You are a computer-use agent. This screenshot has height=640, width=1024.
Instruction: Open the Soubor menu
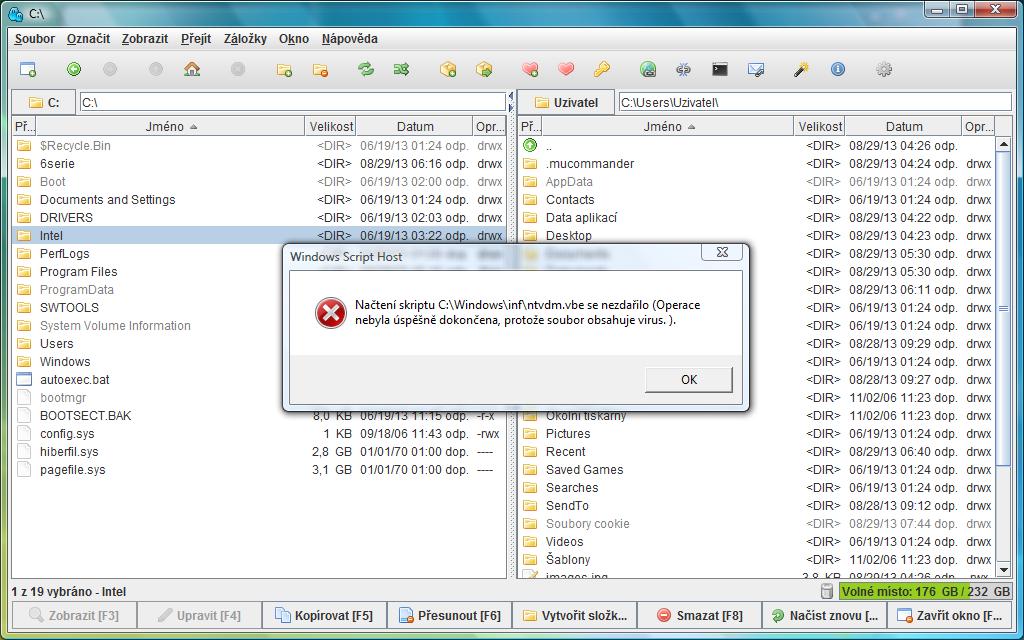click(x=35, y=39)
